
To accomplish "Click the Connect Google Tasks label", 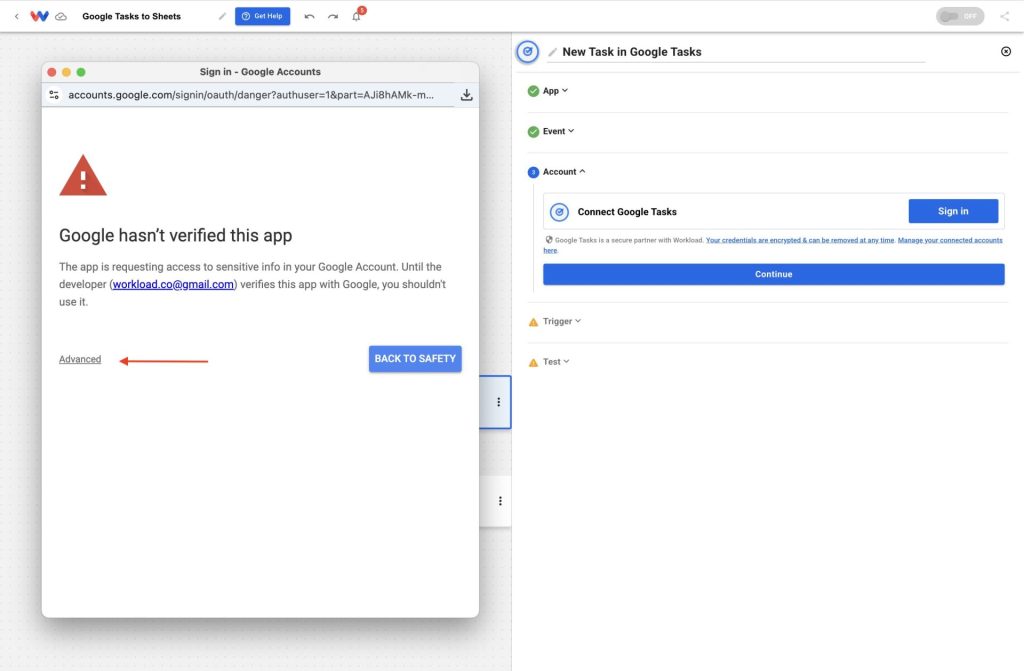I will pos(627,212).
